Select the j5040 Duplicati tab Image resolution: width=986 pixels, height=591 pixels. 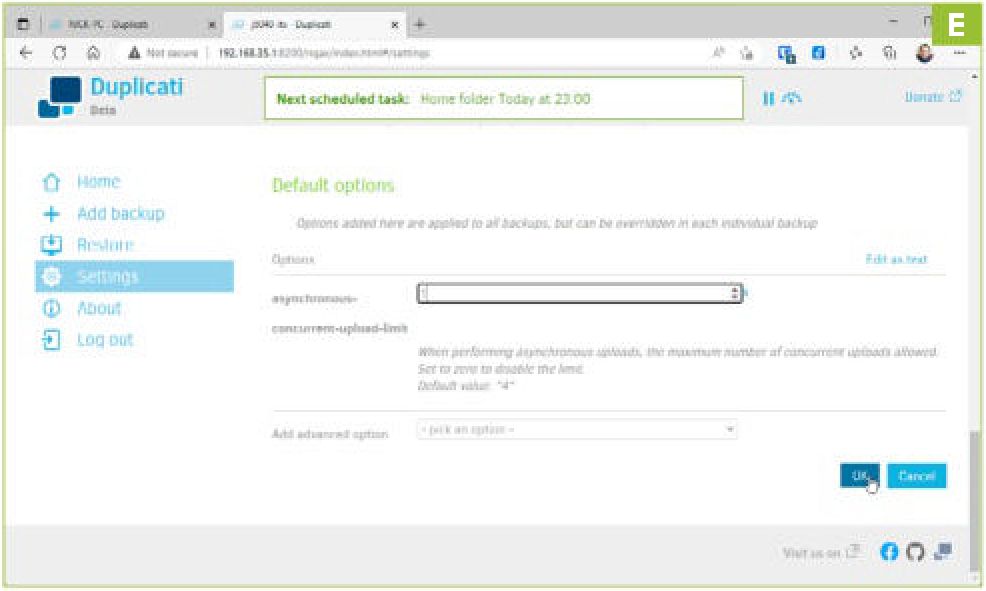(x=314, y=25)
